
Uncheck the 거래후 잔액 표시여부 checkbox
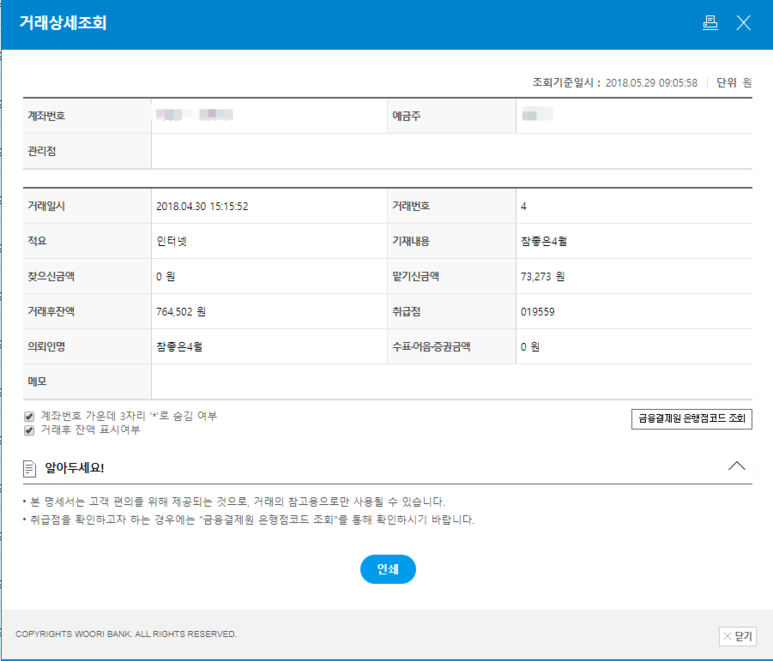coord(29,430)
